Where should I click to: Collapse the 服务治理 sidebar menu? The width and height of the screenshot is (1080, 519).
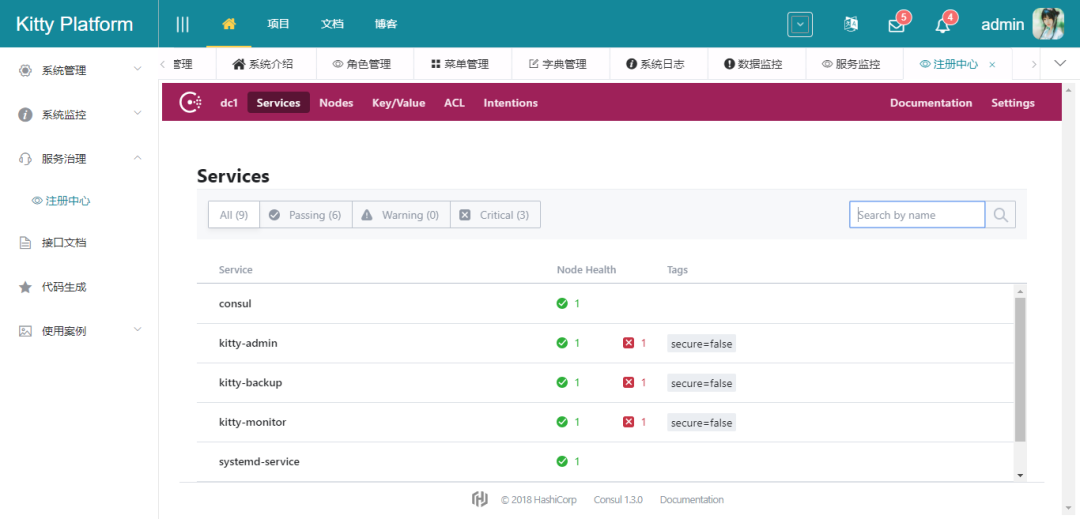tap(79, 158)
